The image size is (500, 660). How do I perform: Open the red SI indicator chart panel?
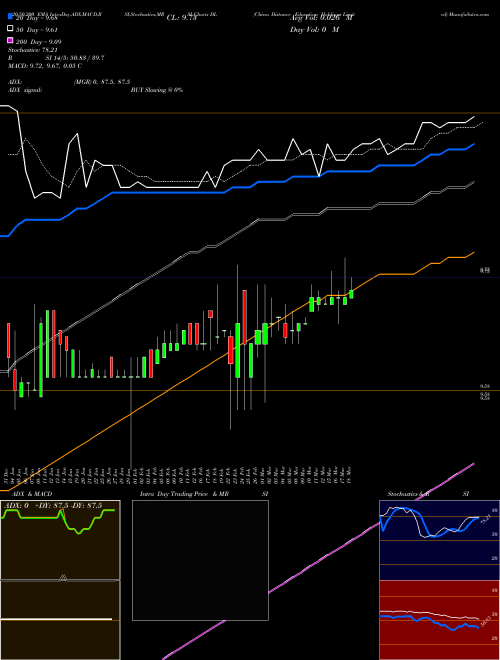(439, 620)
